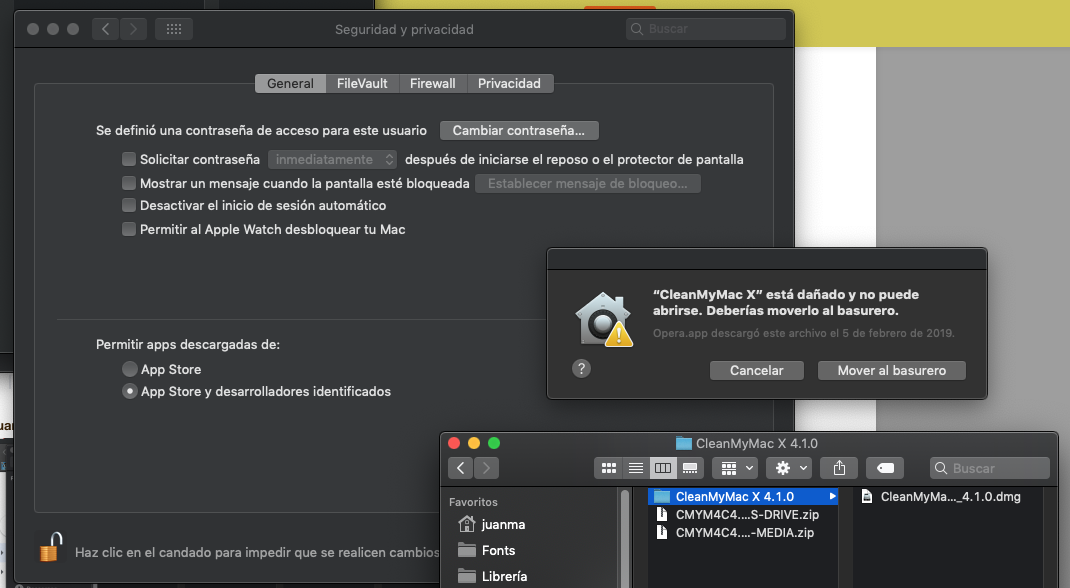1070x588 pixels.
Task: Click the Finder sidebar scrollbar
Action: (x=624, y=538)
